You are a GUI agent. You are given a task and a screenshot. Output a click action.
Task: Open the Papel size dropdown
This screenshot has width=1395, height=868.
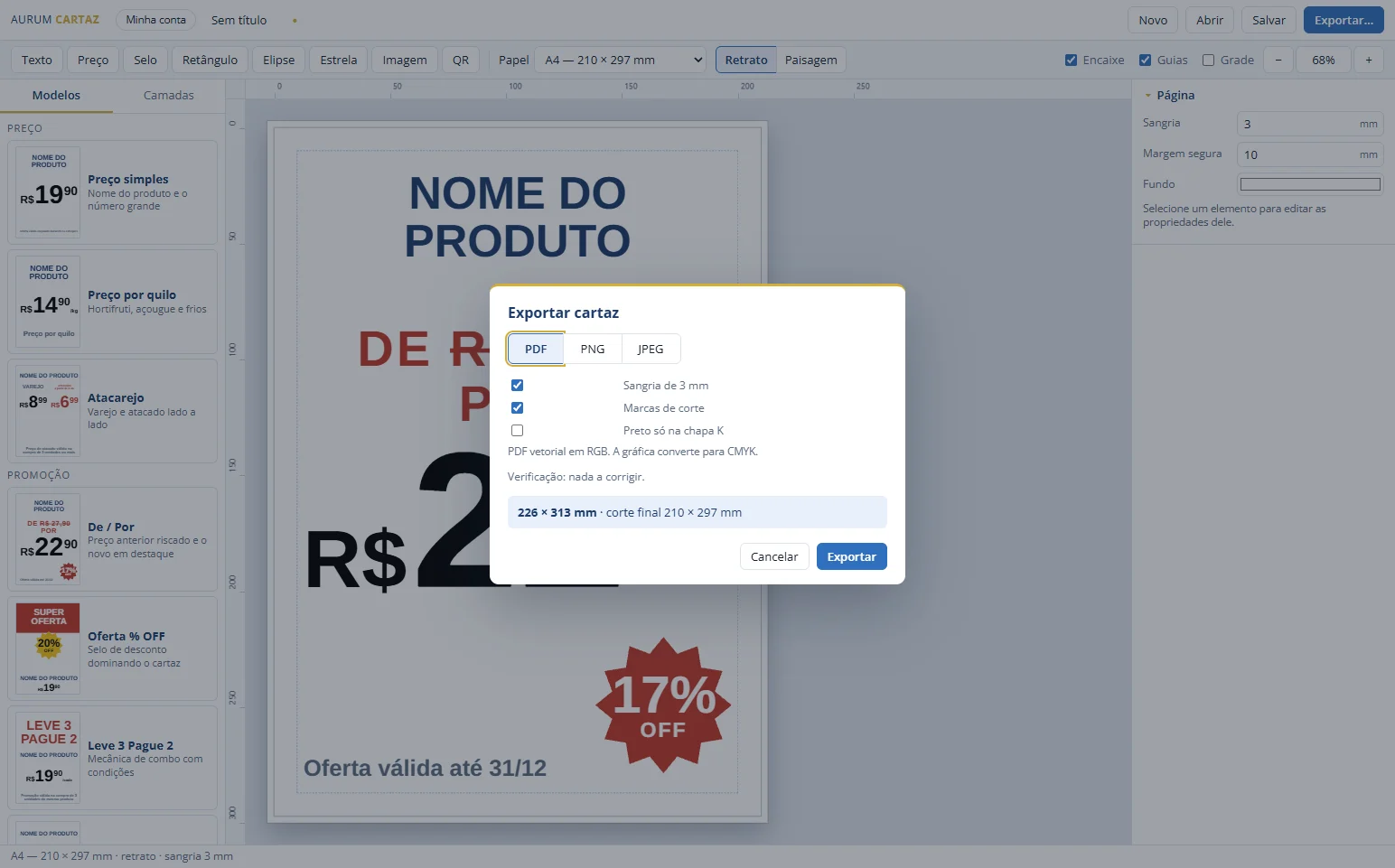621,60
